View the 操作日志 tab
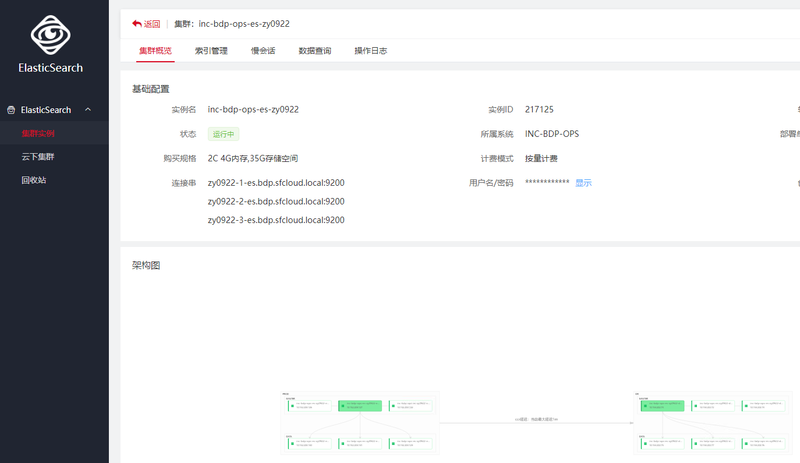Viewport: 800px width, 463px height. [370, 50]
